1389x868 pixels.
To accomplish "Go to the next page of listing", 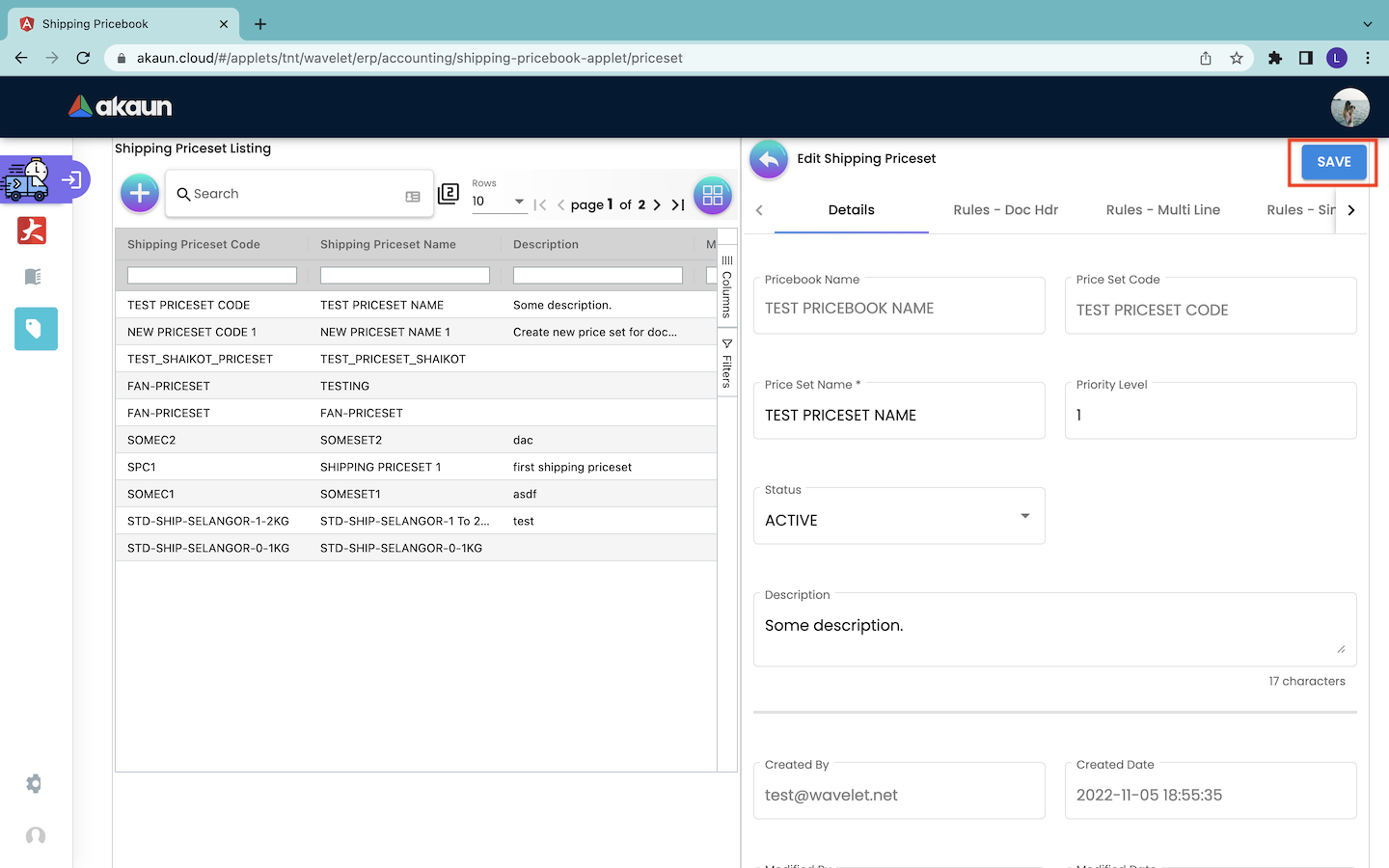I will (x=657, y=204).
